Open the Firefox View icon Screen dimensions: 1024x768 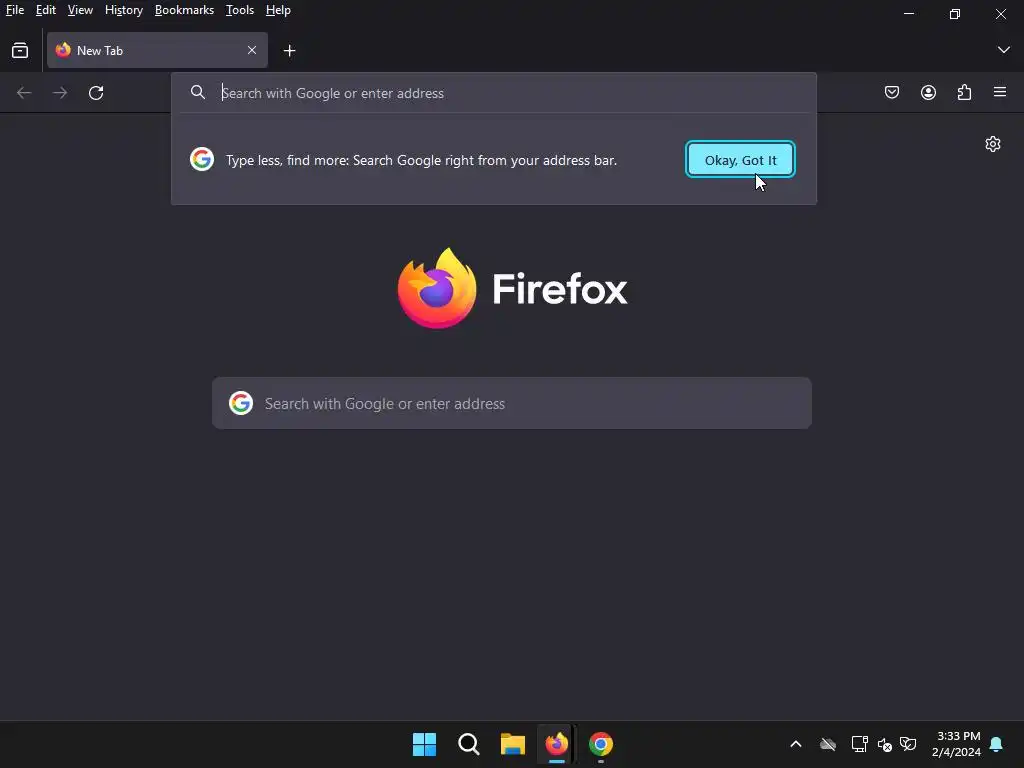click(20, 50)
